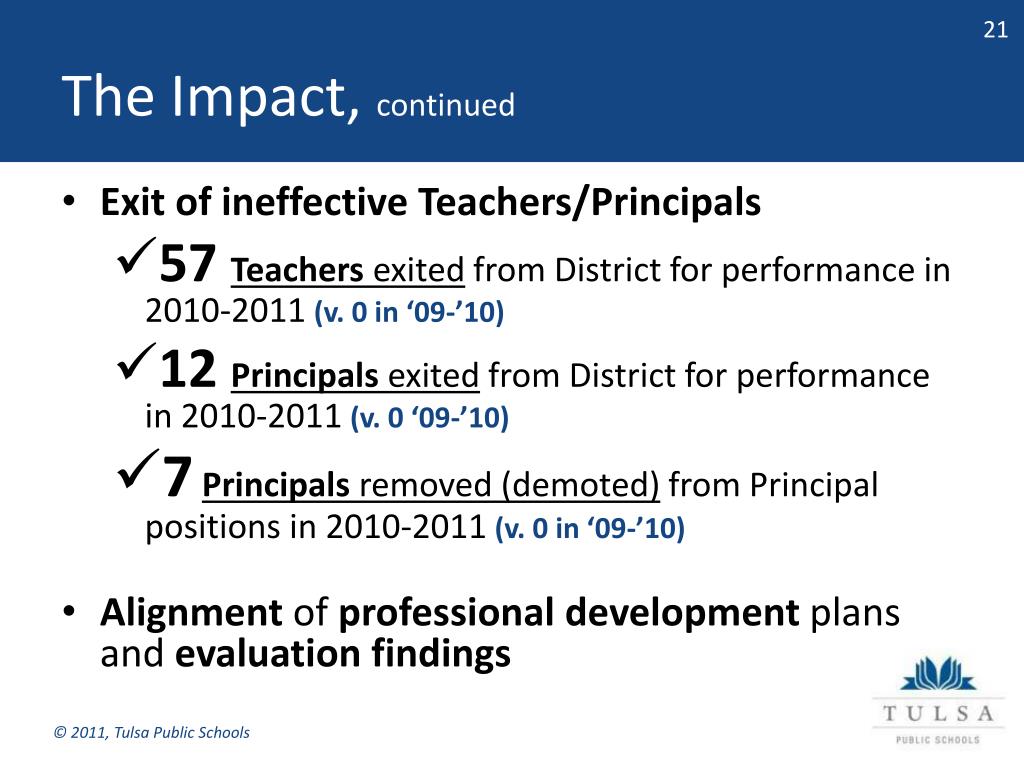Image resolution: width=1024 pixels, height=768 pixels.
Task: Click blue "(v. 0 '09-'10)" note for principals exited
Action: click(430, 417)
